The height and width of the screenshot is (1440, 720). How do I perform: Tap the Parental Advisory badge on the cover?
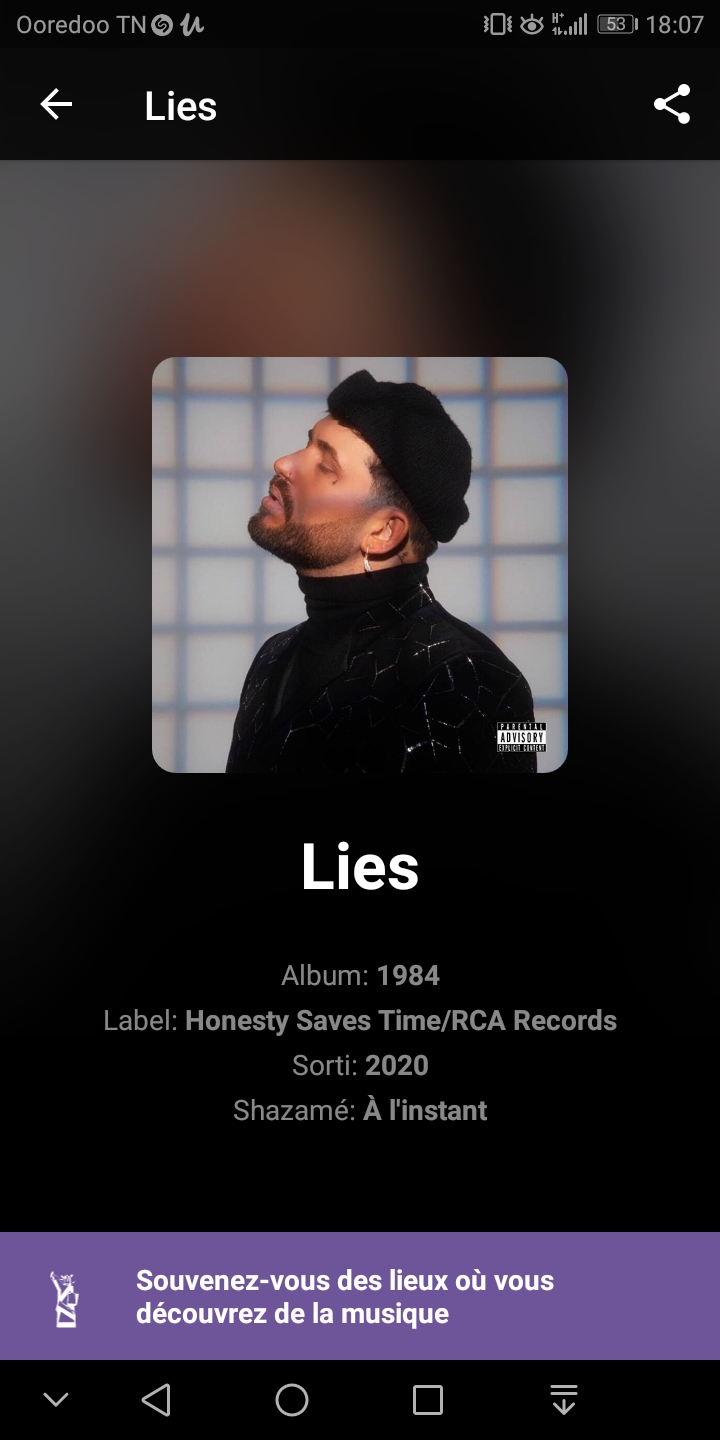[x=521, y=737]
